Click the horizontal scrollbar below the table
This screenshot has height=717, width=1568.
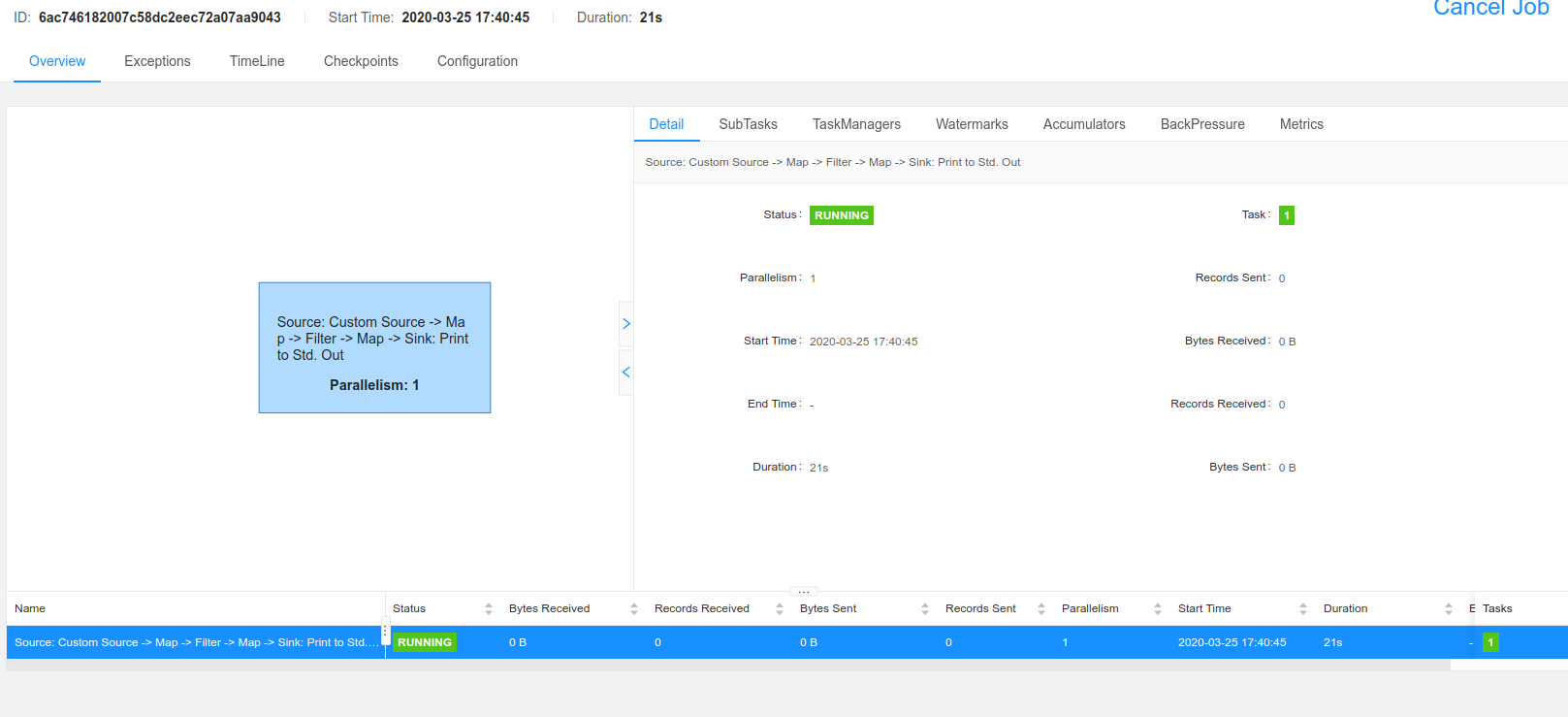(x=727, y=666)
